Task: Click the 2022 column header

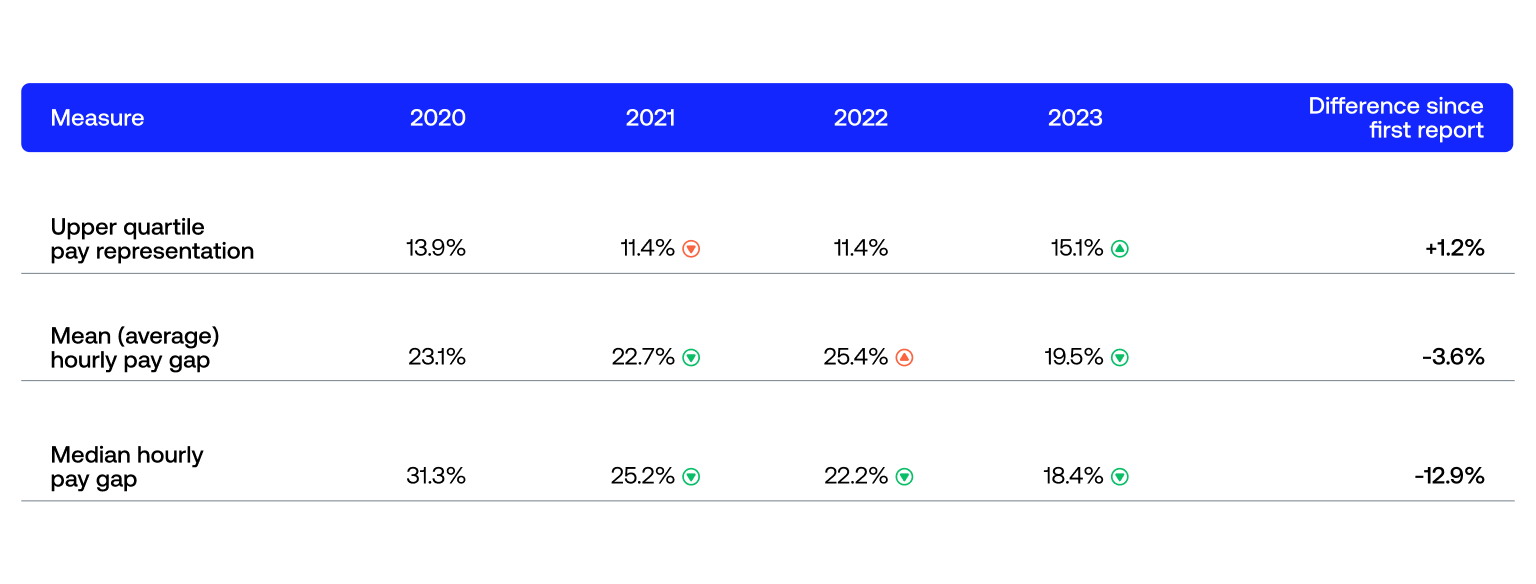Action: (x=861, y=118)
